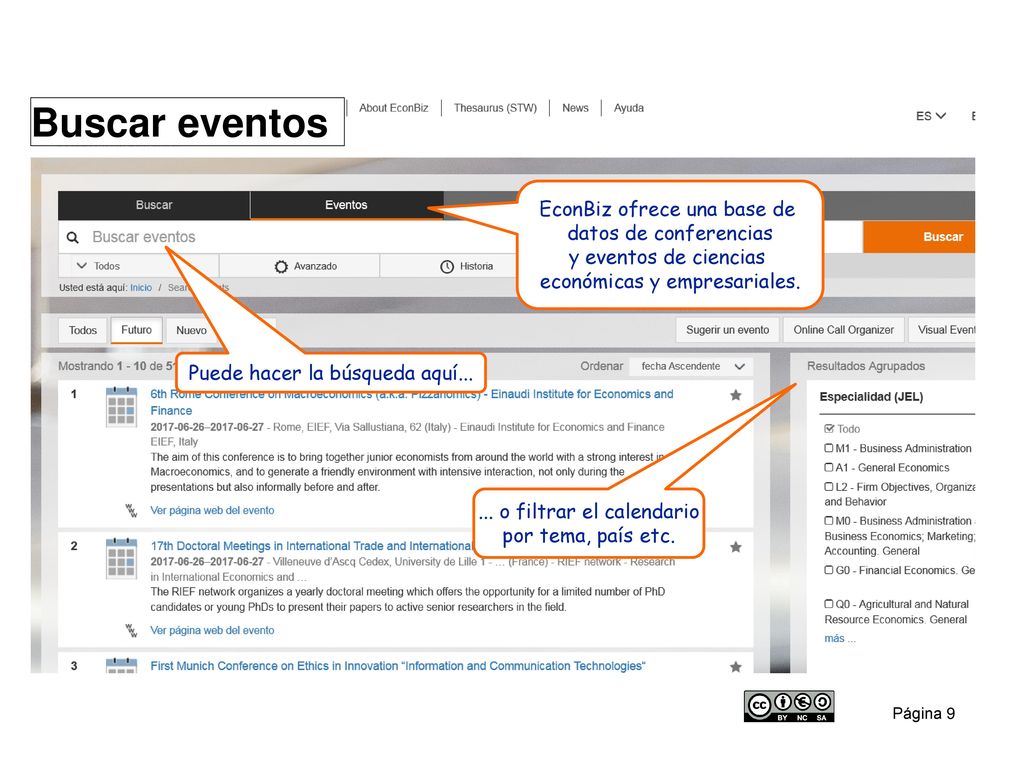Click Inicio breadcrumb link
The height and width of the screenshot is (768, 1024).
tap(141, 288)
